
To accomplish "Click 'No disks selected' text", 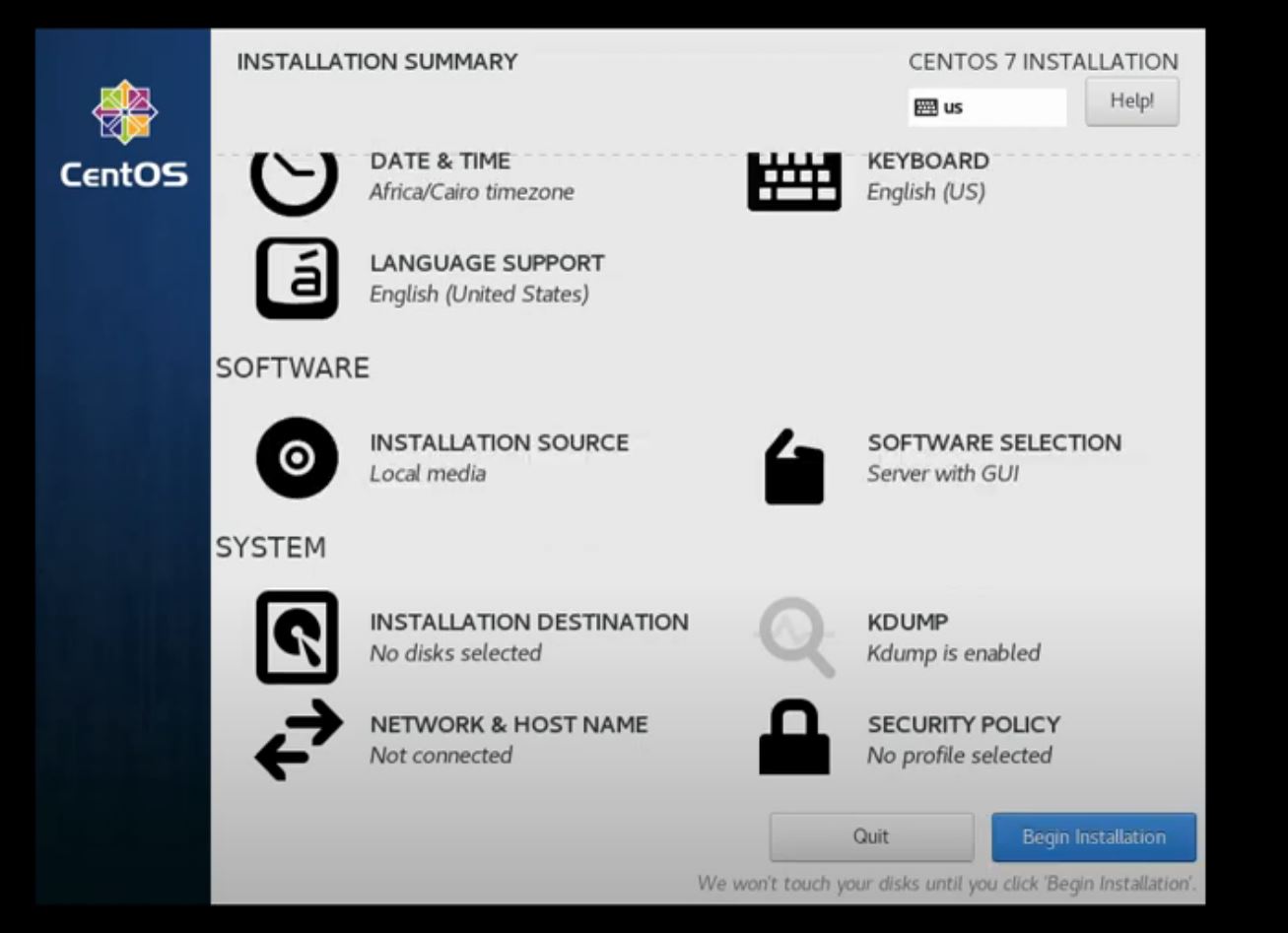I will point(455,653).
